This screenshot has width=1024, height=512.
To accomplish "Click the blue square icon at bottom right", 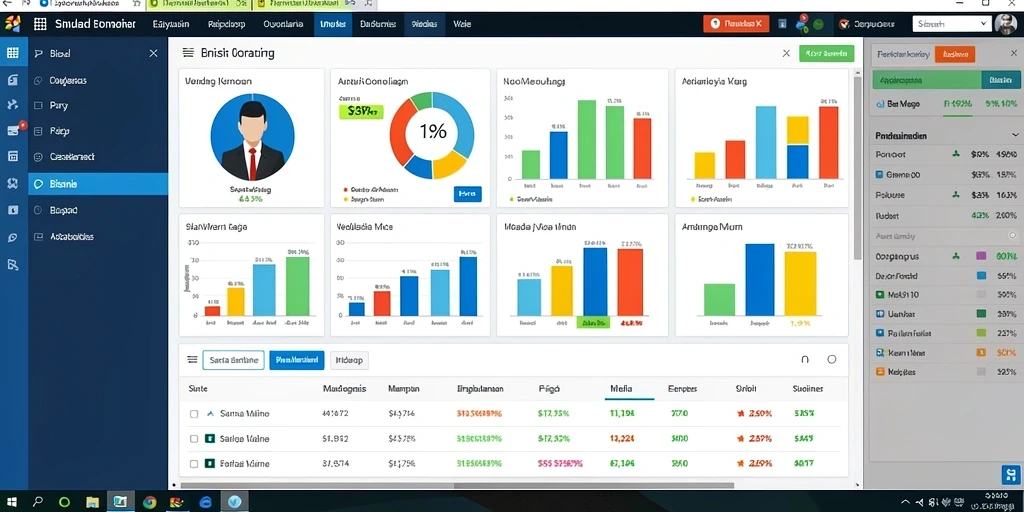I will [1010, 473].
